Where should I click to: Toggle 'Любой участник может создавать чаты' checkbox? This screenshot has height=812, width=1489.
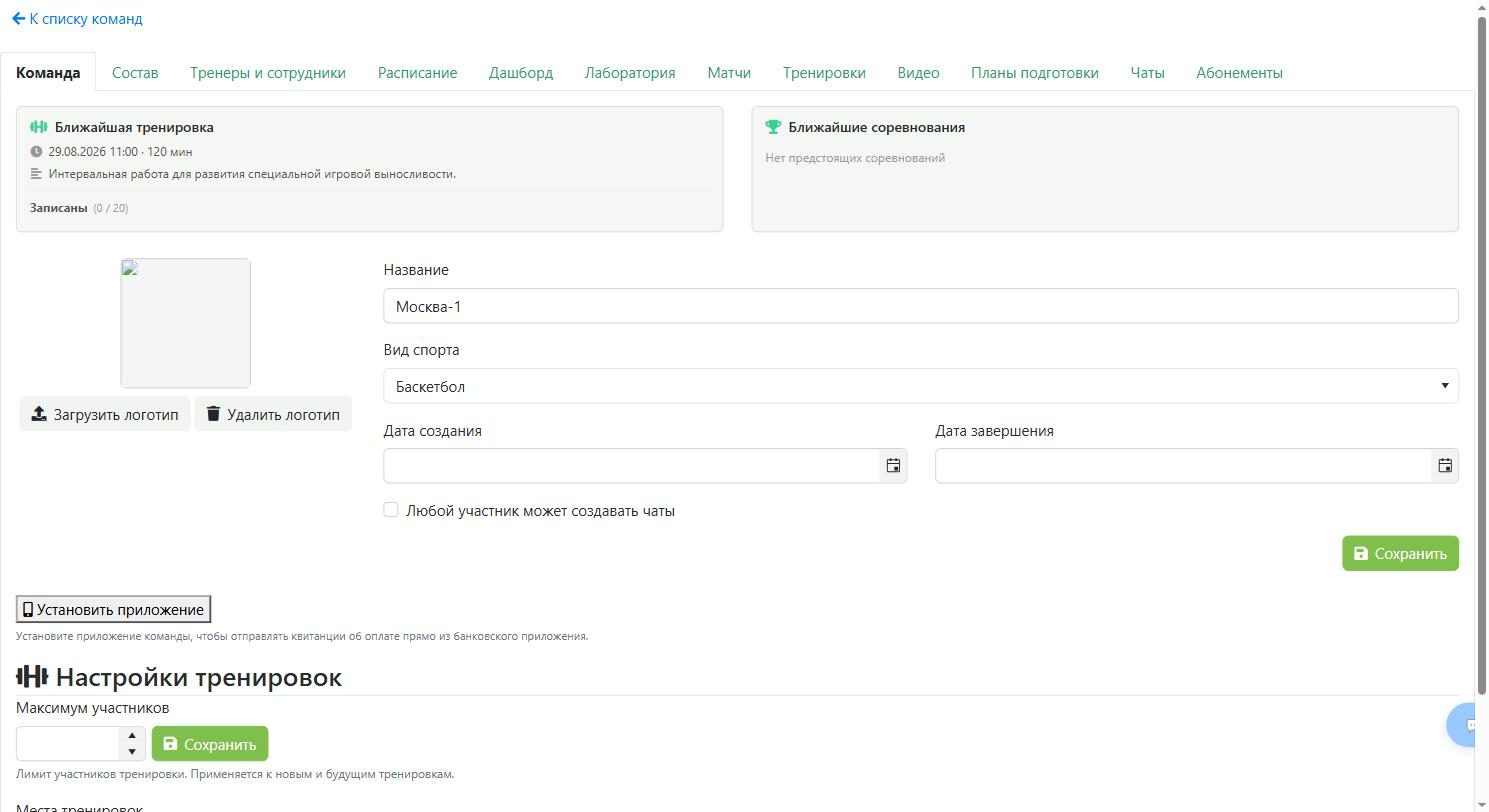pos(391,510)
